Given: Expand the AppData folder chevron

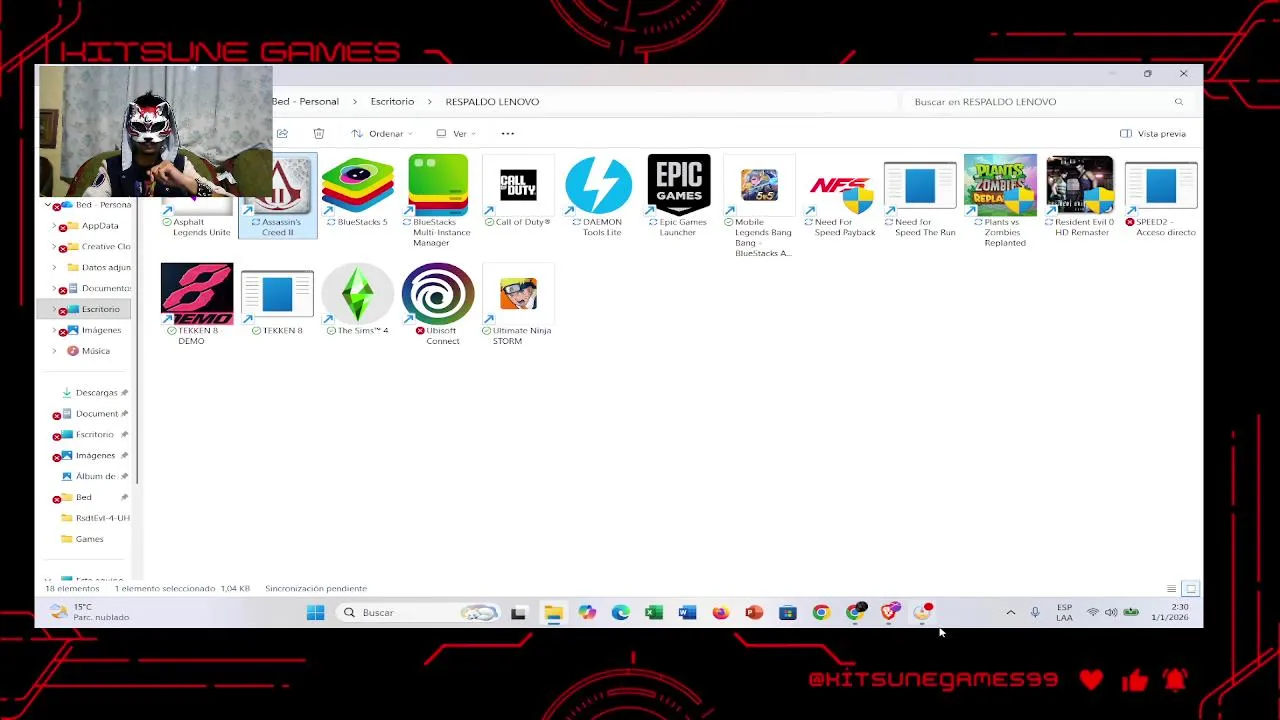Looking at the screenshot, I should (x=54, y=226).
